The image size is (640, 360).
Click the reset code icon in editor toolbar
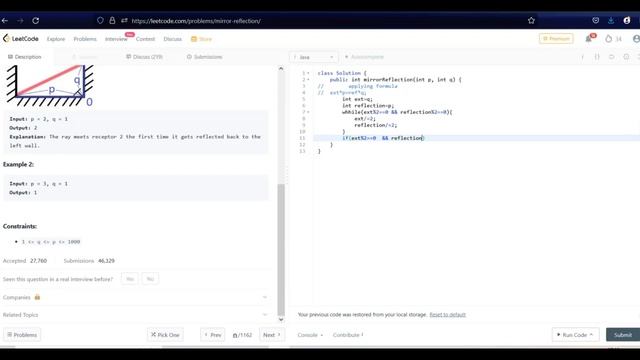[611, 57]
